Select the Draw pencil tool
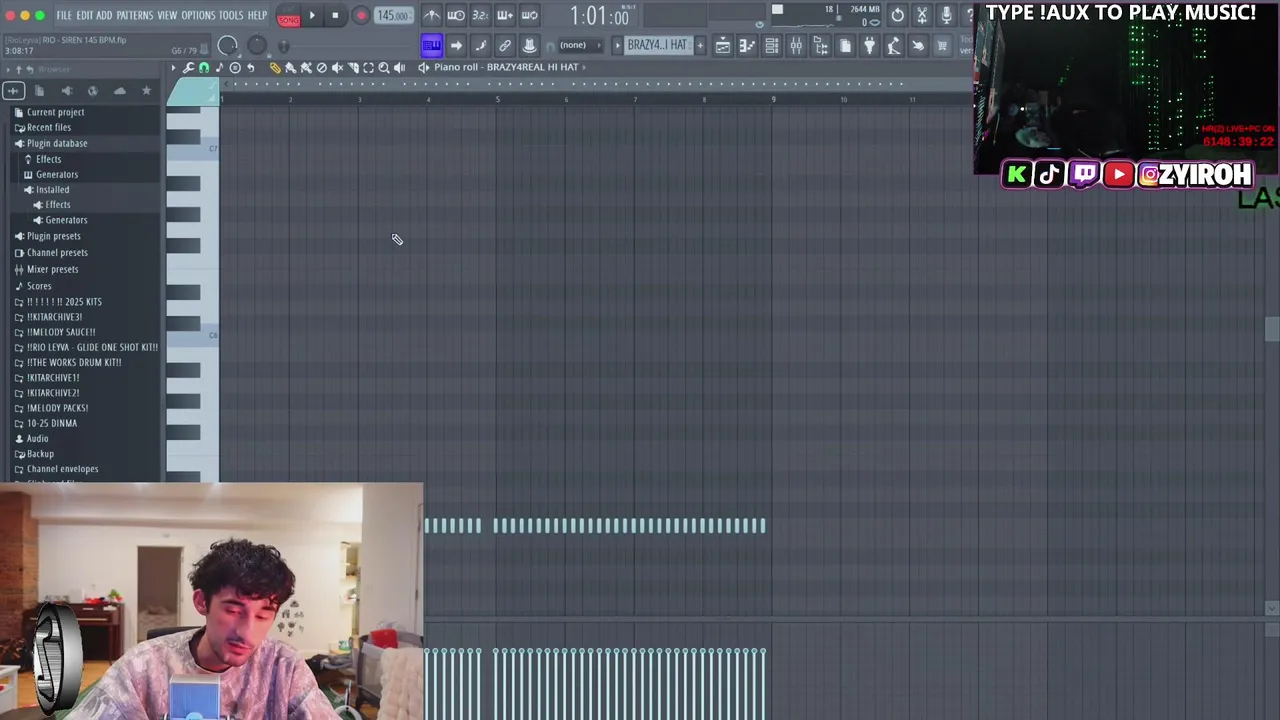Image resolution: width=1280 pixels, height=720 pixels. click(x=275, y=68)
